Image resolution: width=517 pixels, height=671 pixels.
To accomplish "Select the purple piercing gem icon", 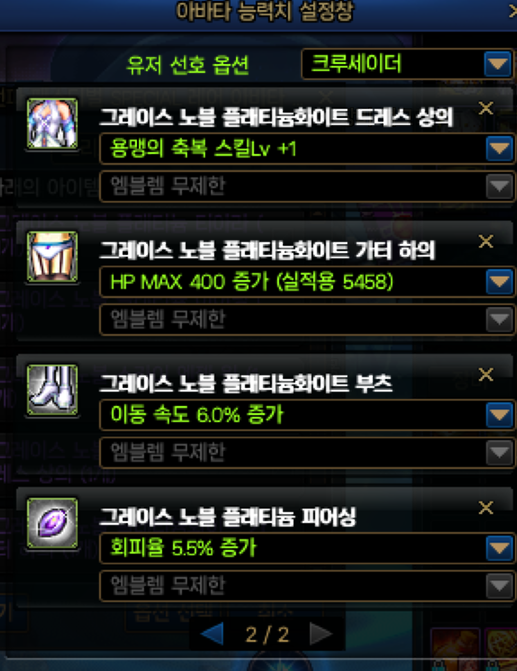I will pos(52,523).
